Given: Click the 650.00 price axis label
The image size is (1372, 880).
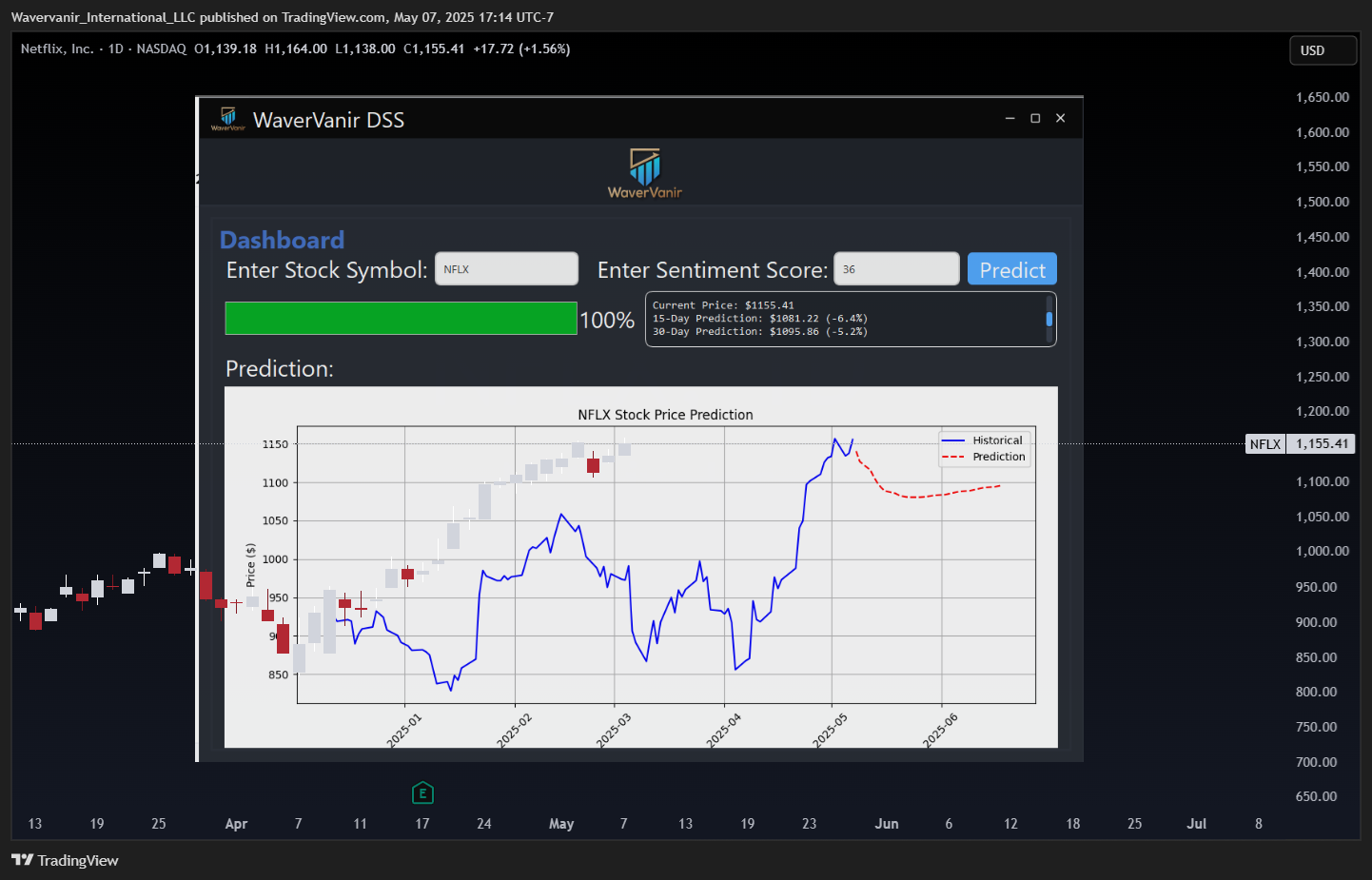Looking at the screenshot, I should point(1316,796).
